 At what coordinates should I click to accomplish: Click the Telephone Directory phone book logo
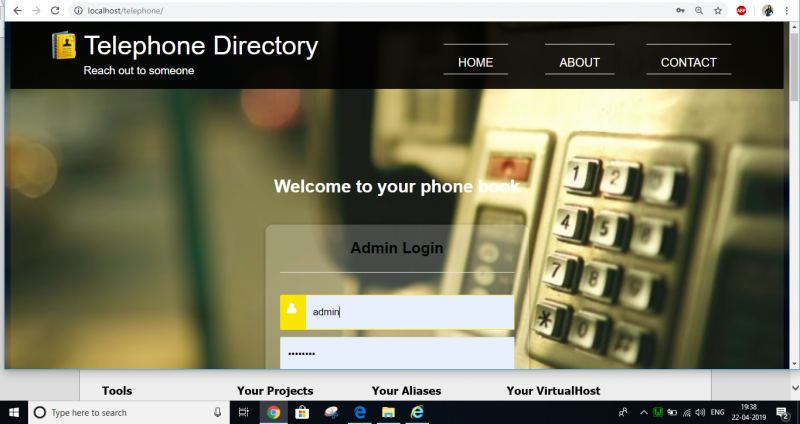point(64,45)
